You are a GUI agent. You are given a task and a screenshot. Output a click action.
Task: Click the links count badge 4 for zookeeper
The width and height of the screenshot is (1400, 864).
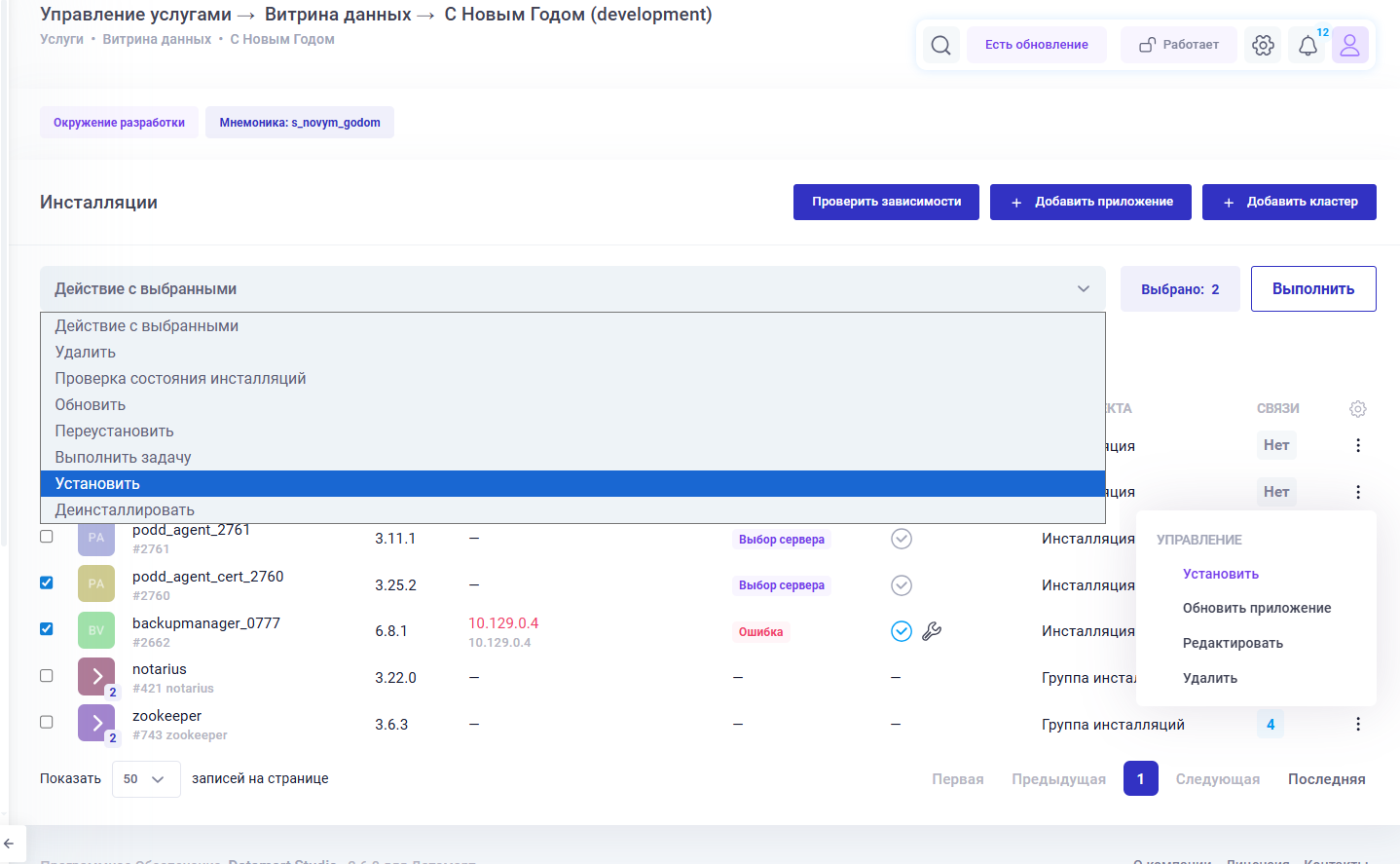point(1271,725)
